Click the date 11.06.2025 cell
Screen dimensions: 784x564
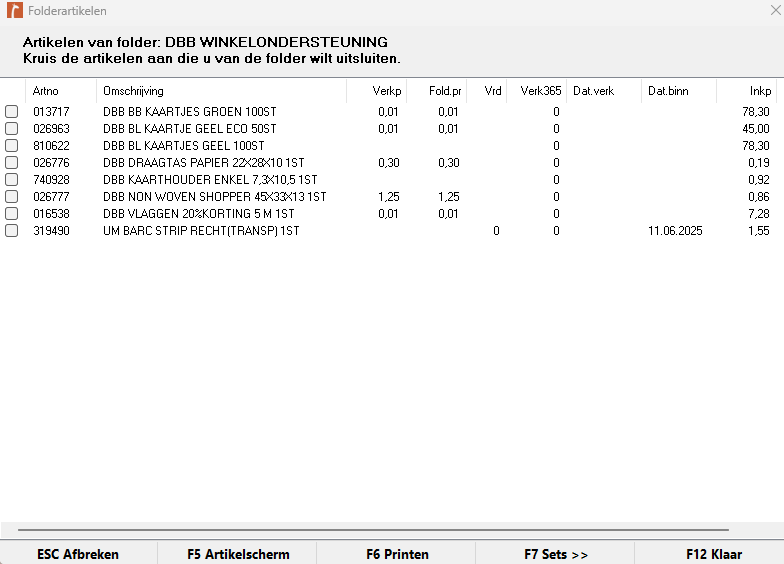click(x=675, y=230)
